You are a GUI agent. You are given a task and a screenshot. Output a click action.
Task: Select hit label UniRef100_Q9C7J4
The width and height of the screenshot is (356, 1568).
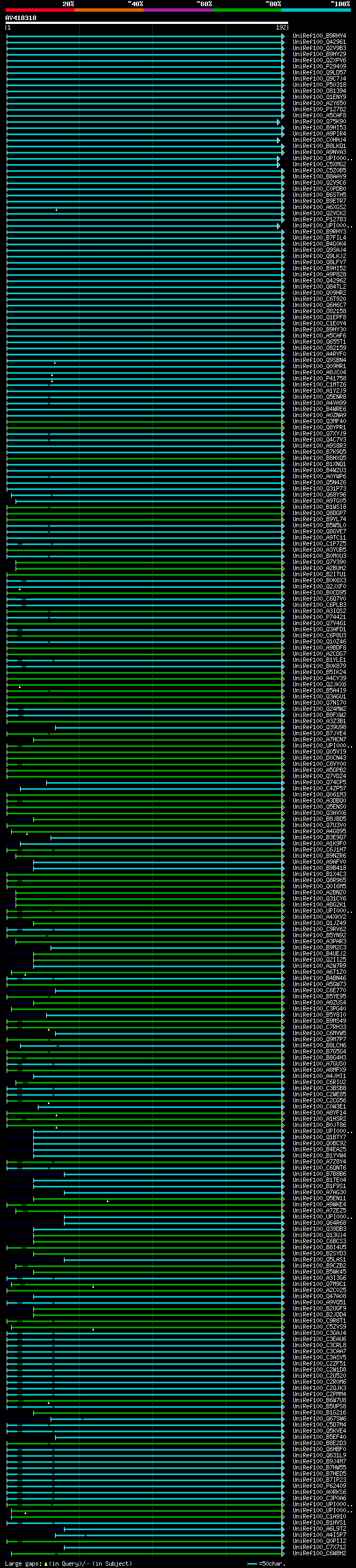pos(319,78)
